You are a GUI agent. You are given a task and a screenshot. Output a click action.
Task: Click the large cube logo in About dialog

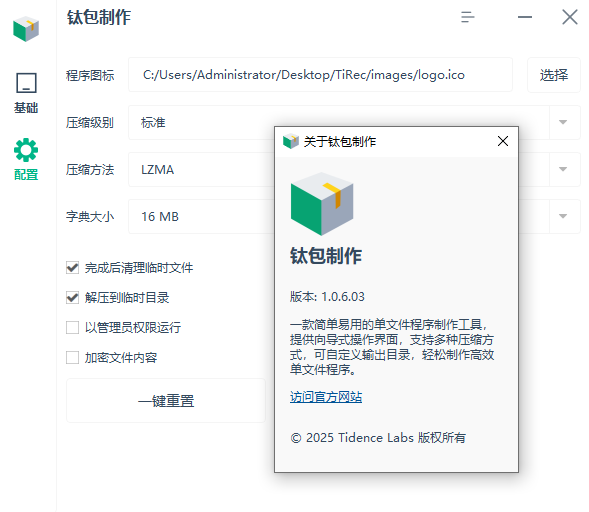(322, 204)
